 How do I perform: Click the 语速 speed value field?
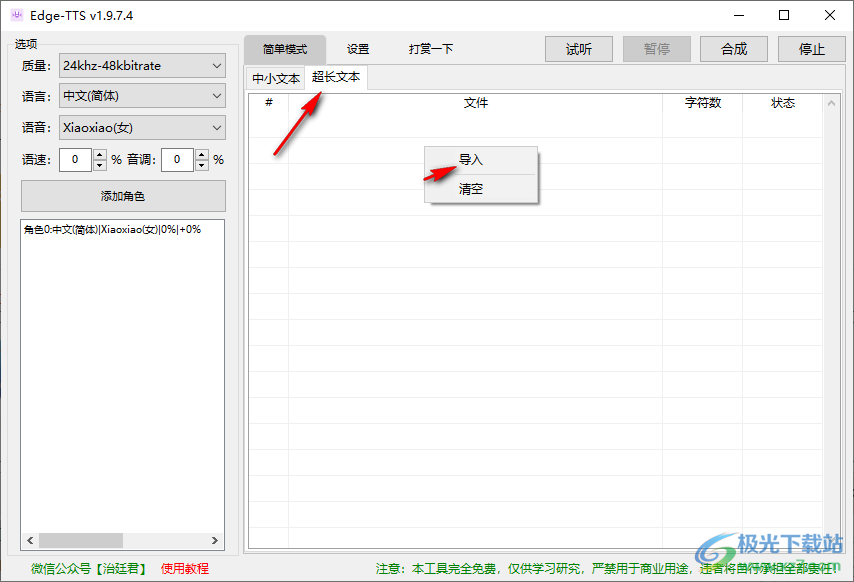tap(75, 160)
